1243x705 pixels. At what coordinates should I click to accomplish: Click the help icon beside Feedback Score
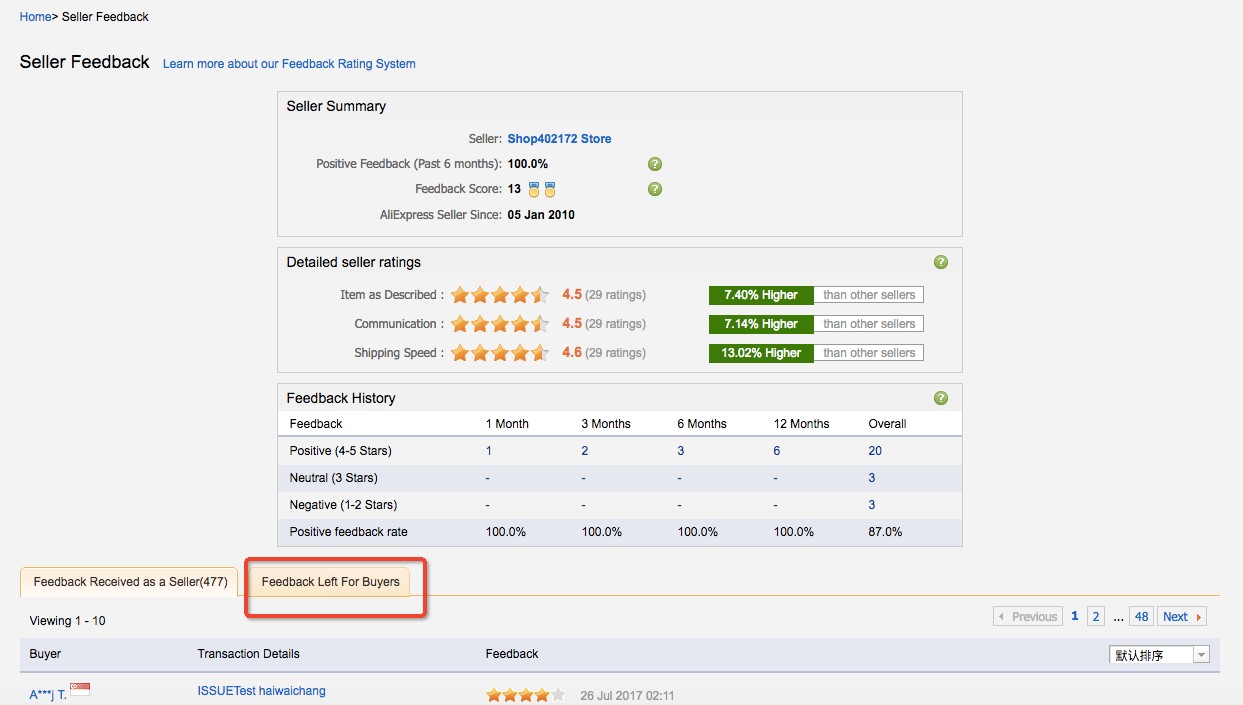pyautogui.click(x=655, y=189)
